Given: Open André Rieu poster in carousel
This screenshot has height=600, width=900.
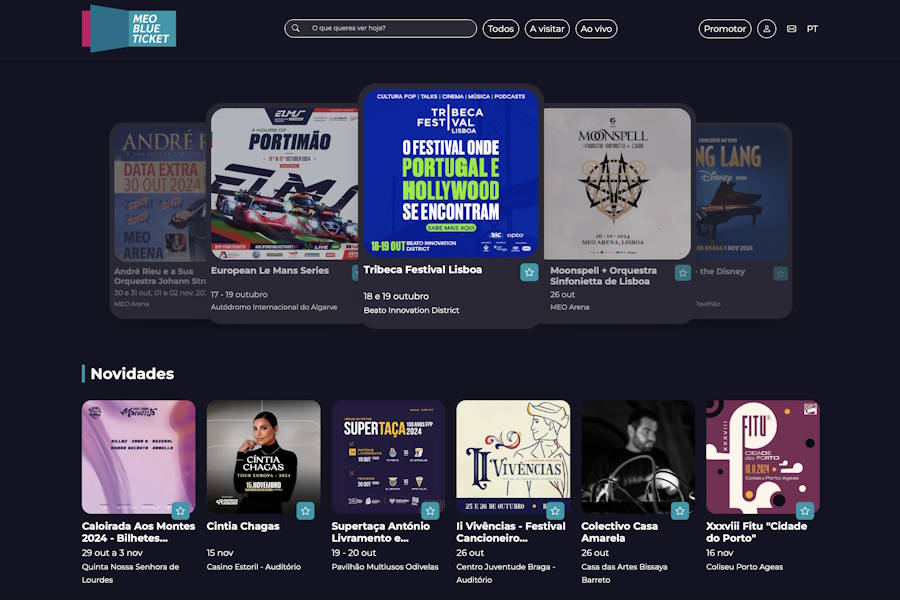Looking at the screenshot, I should tap(161, 194).
